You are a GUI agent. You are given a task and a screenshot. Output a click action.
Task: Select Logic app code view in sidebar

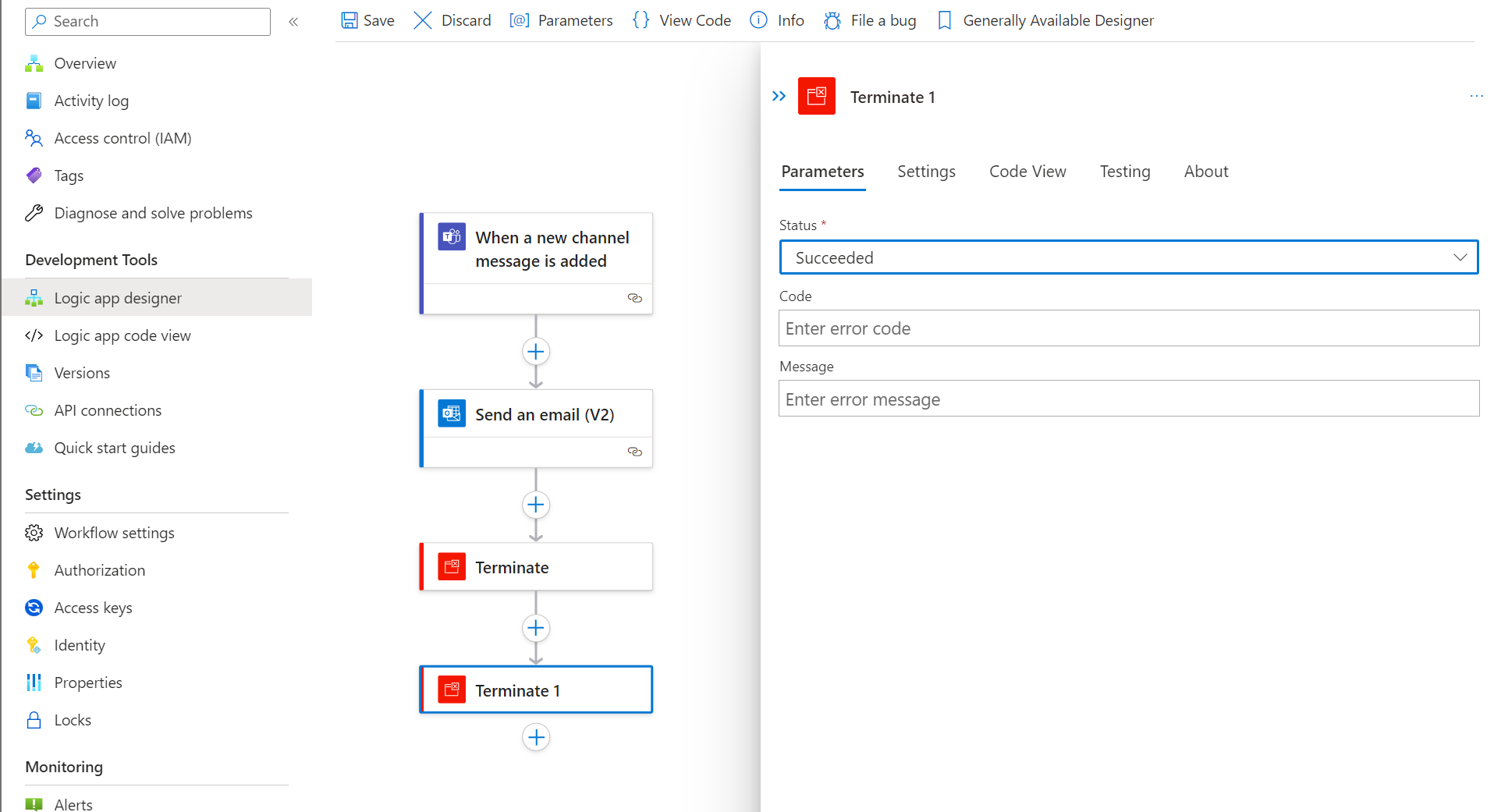[x=122, y=335]
